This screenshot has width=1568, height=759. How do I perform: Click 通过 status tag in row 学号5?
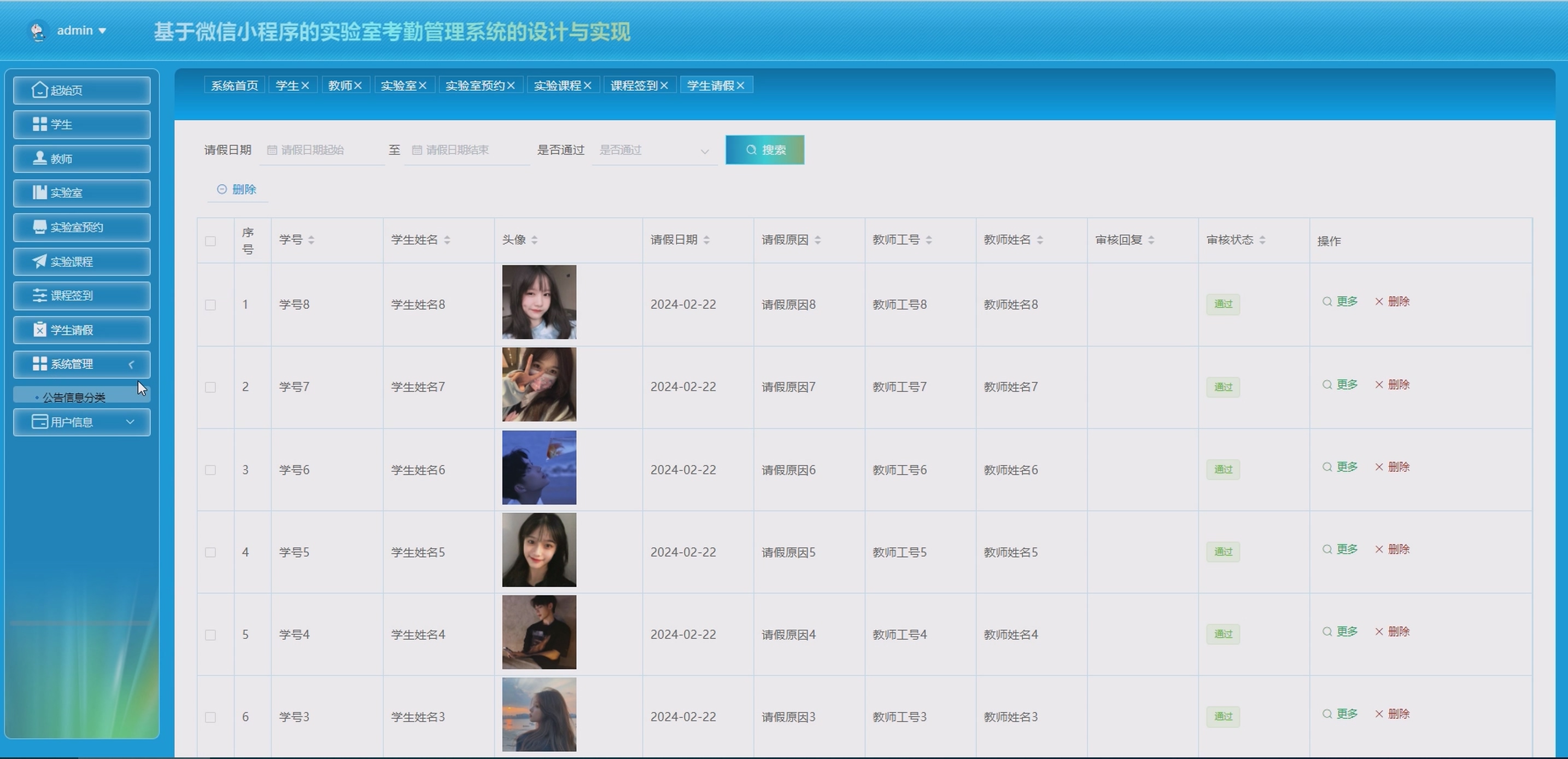click(x=1223, y=552)
